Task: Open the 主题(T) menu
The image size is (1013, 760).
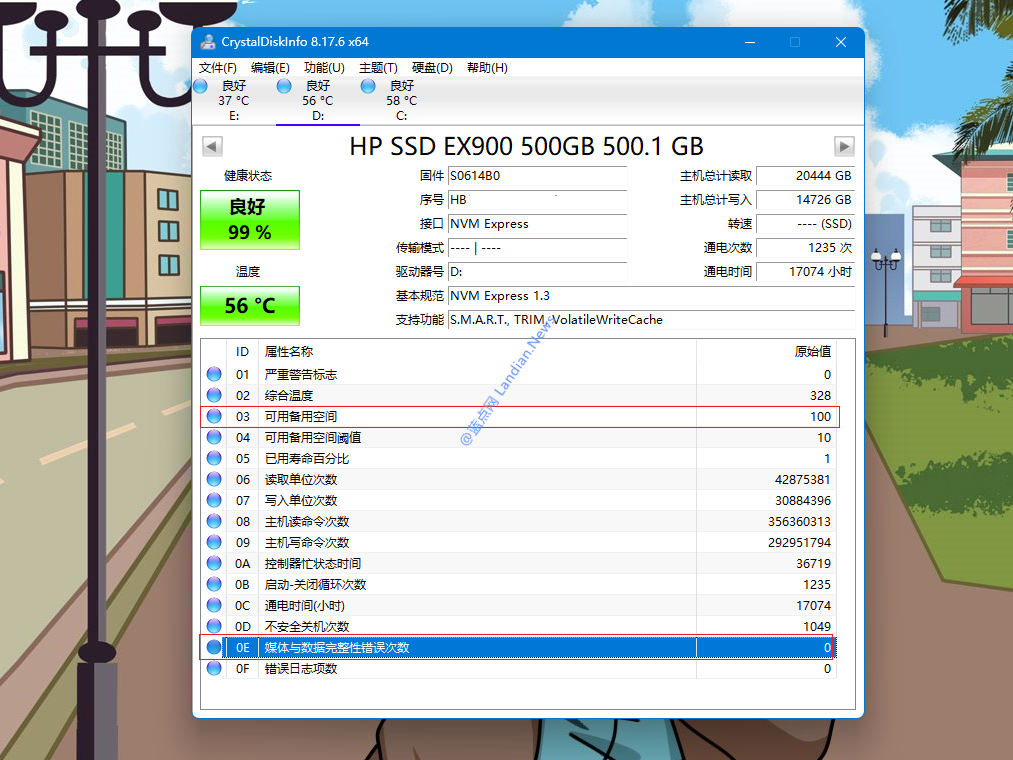Action: (379, 68)
